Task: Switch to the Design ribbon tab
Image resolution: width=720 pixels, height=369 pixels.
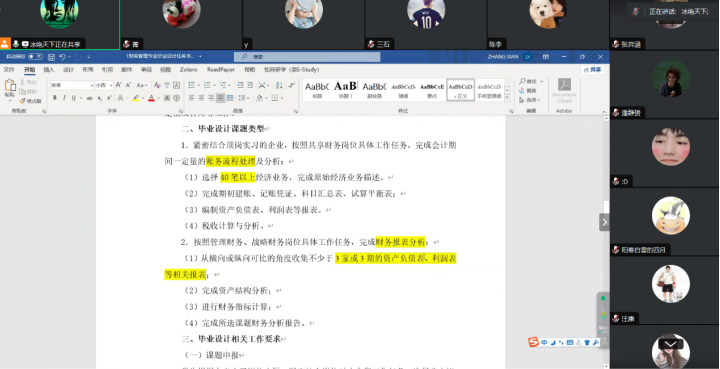Action: (x=68, y=70)
